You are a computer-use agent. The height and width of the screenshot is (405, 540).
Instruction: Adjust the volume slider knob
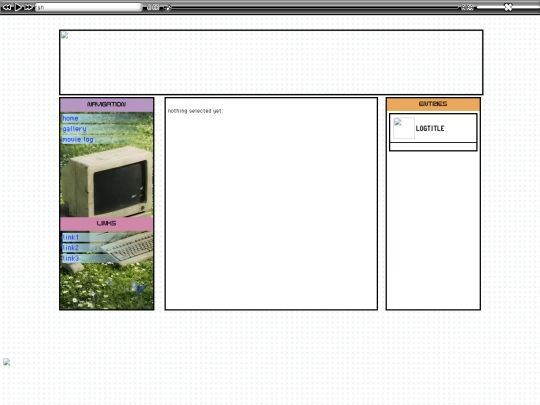[x=508, y=7]
